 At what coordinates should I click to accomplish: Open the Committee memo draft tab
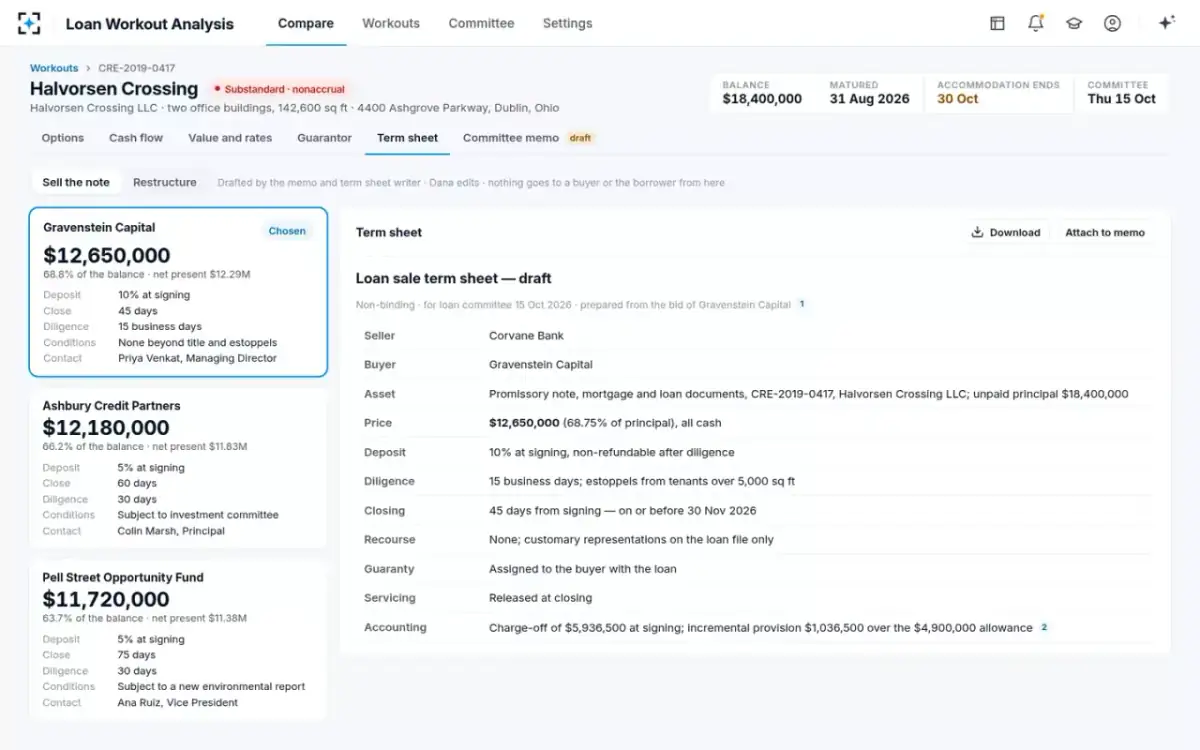[x=528, y=138]
